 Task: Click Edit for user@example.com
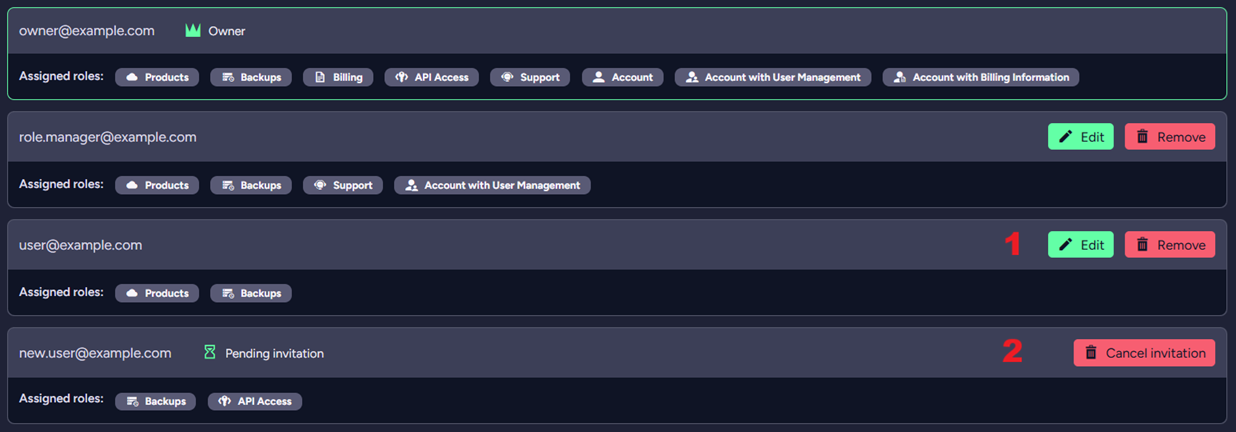(x=1080, y=245)
